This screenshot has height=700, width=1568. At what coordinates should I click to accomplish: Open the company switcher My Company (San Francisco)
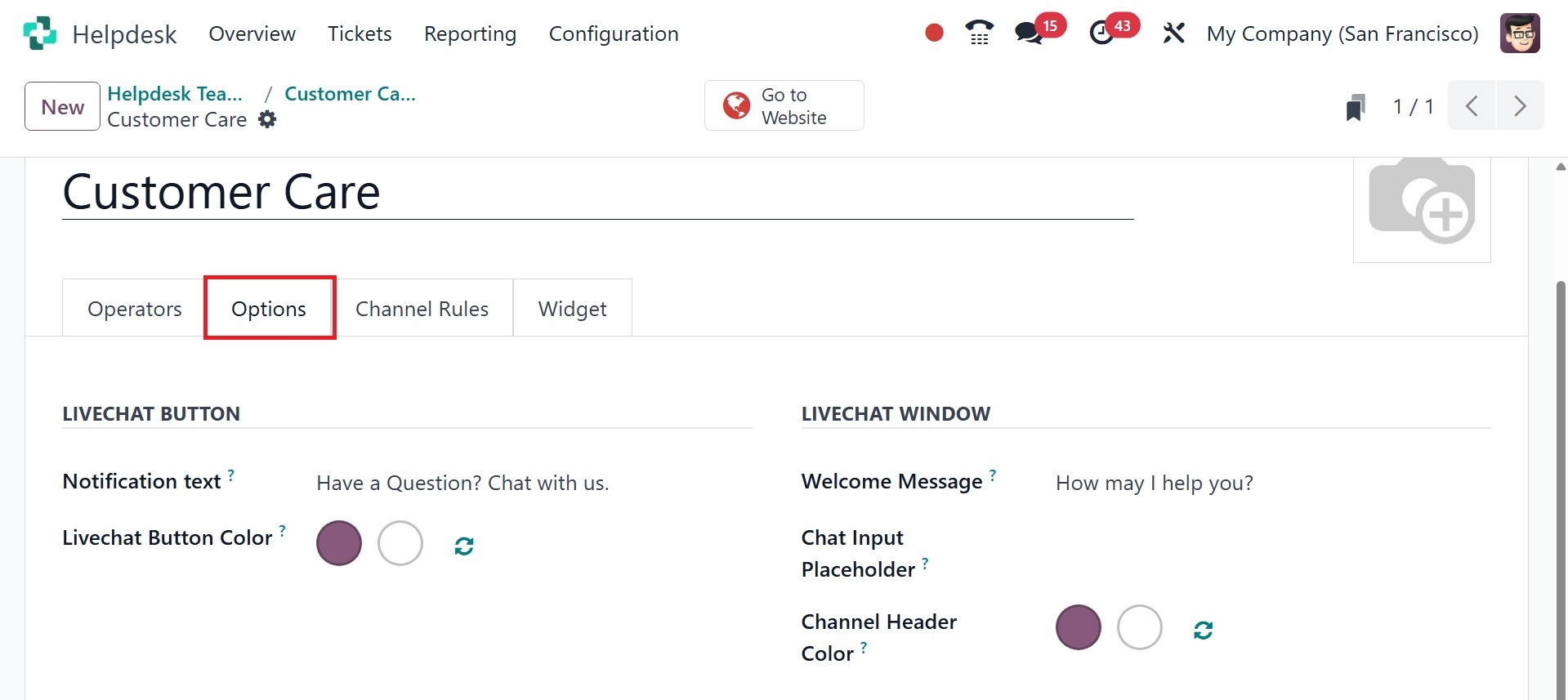1342,33
